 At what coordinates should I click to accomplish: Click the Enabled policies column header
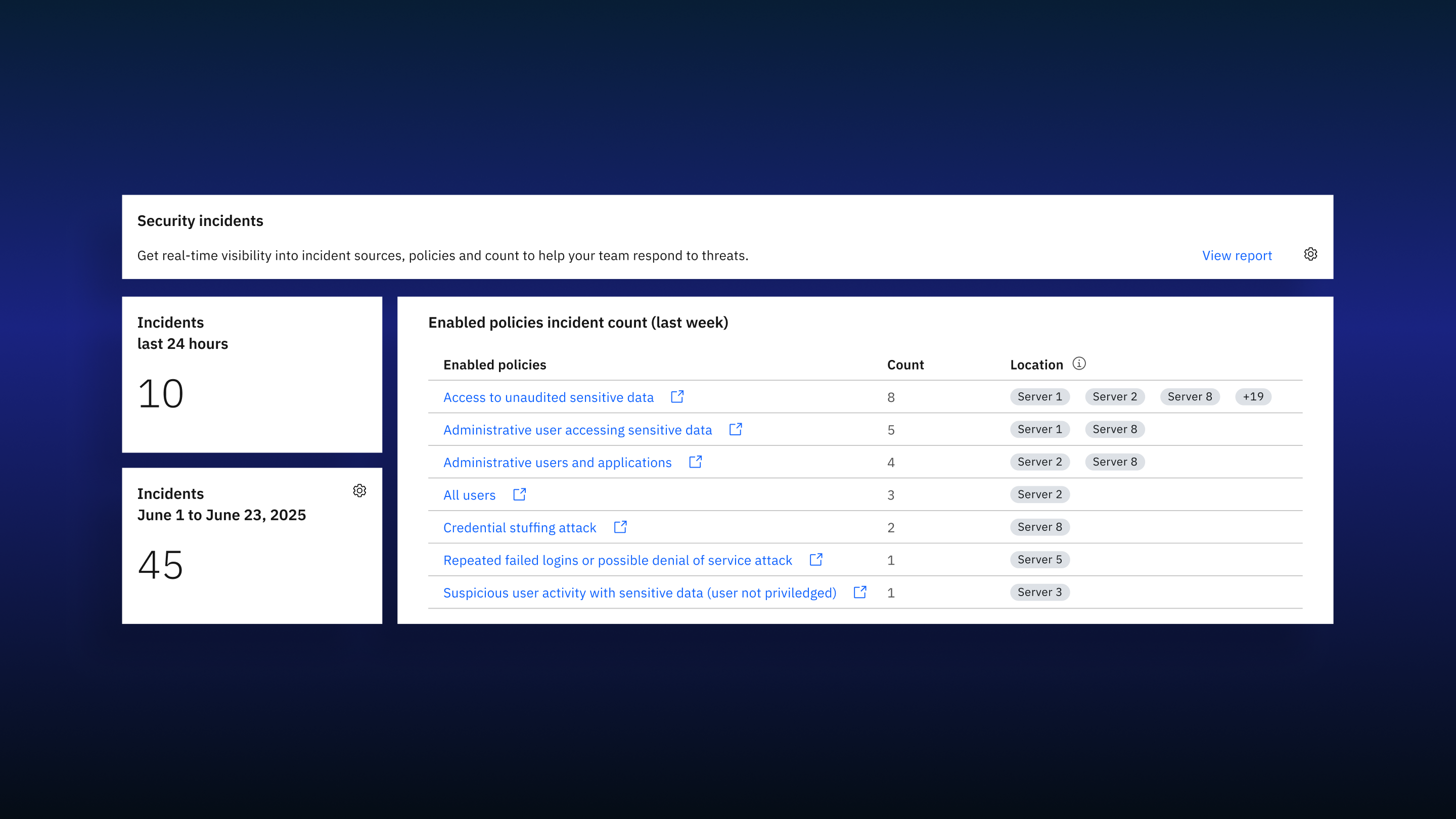click(x=494, y=365)
